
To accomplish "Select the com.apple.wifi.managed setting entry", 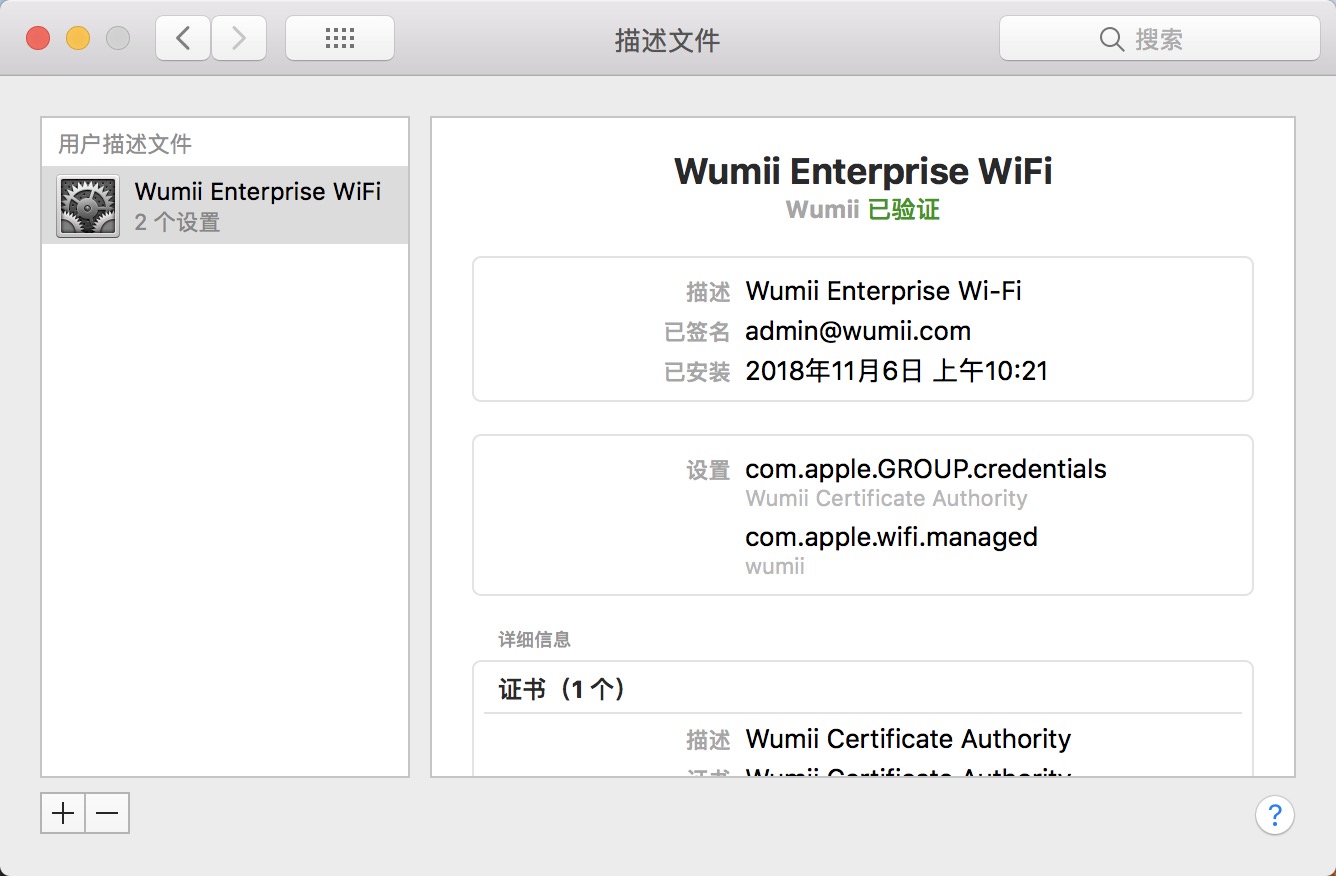I will coord(891,537).
